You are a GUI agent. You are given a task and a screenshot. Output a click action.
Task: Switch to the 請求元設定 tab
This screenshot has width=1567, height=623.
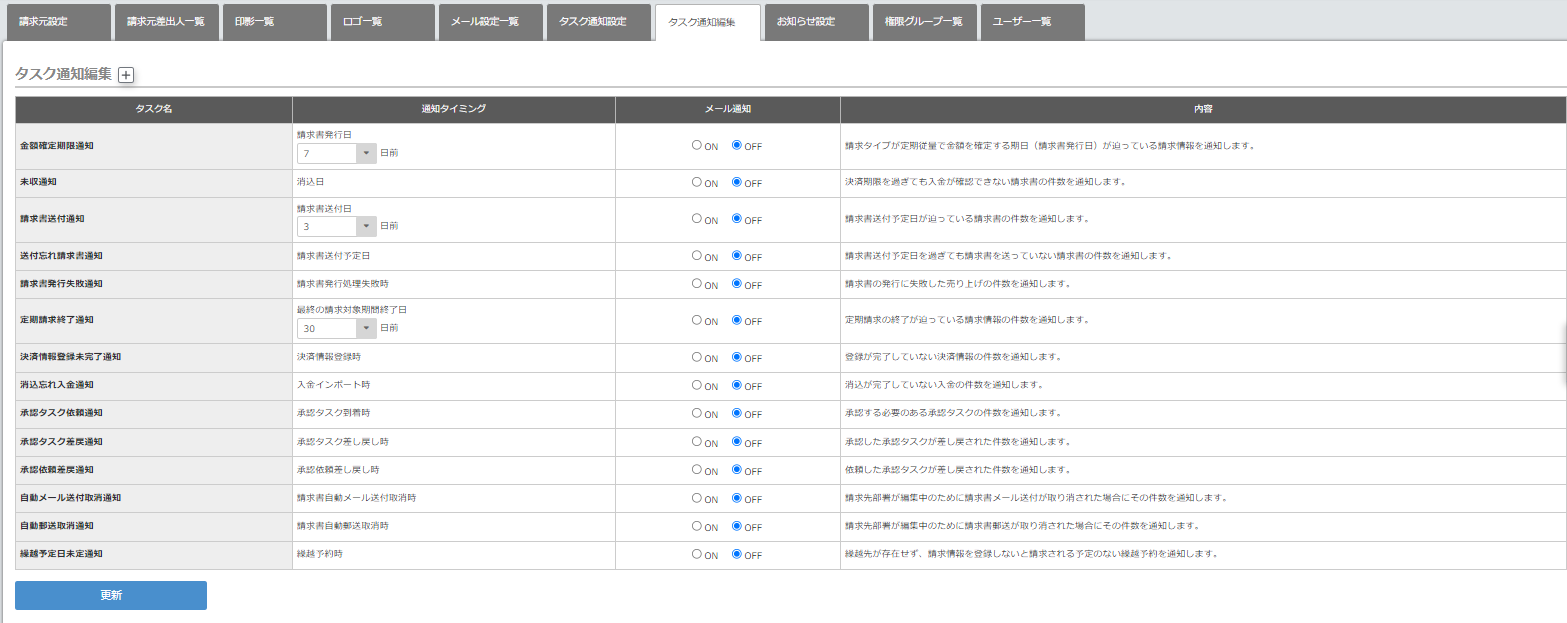(56, 22)
